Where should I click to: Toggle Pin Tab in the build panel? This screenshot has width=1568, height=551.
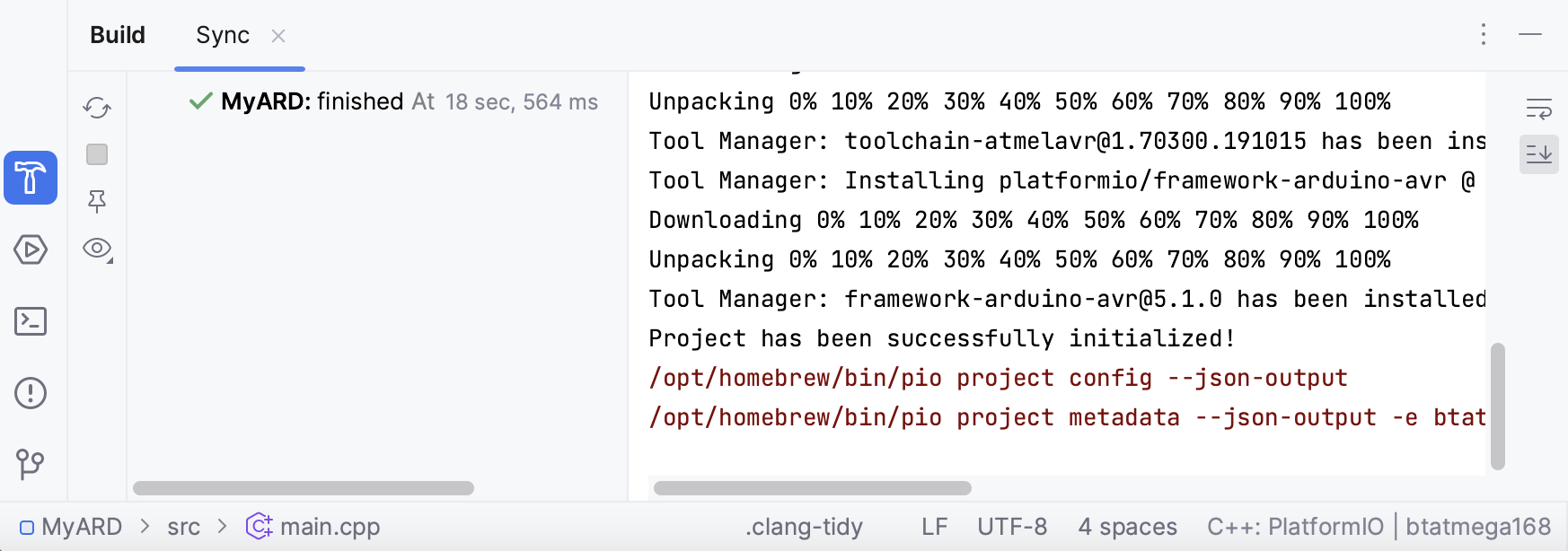97,201
